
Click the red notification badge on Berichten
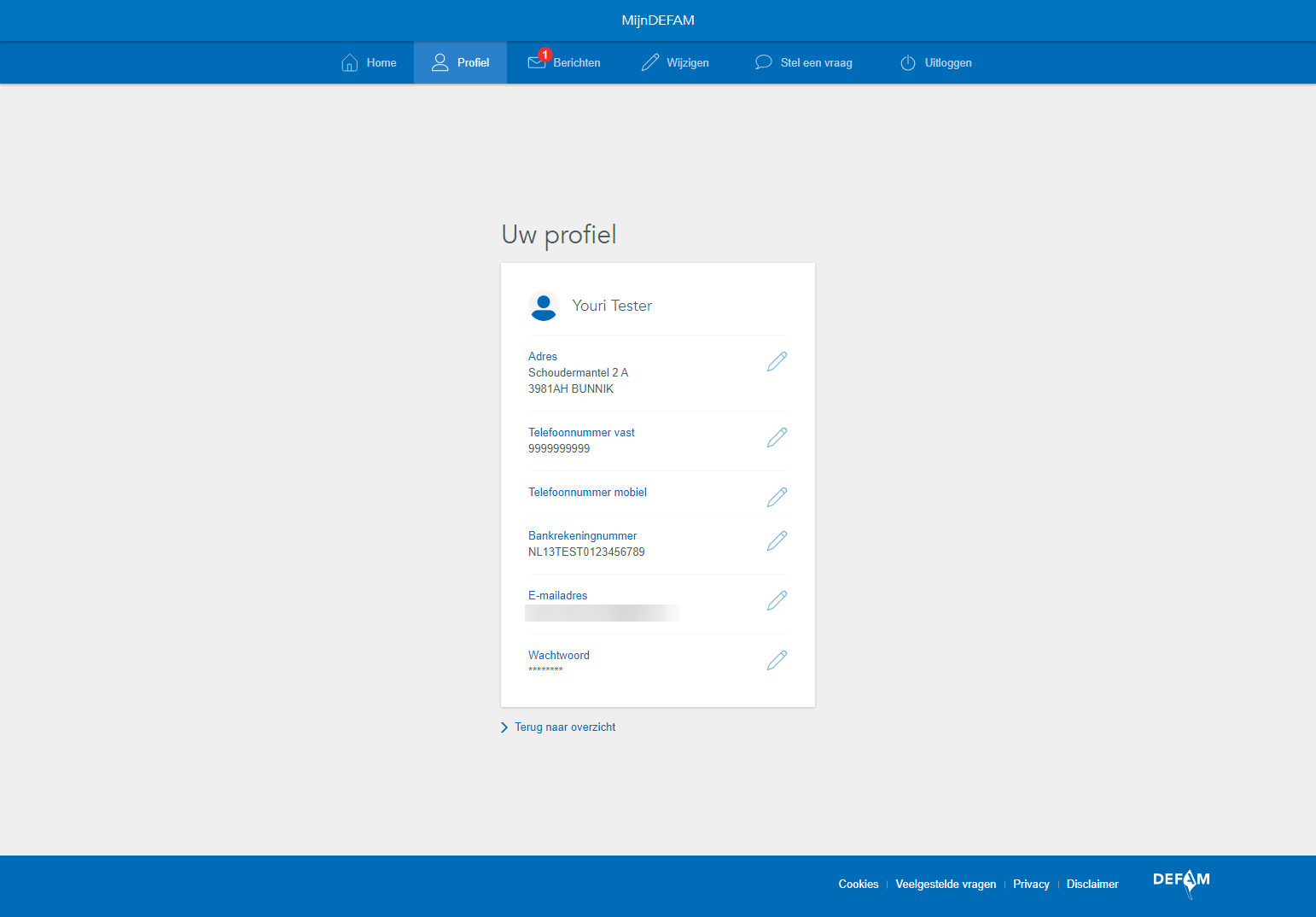[545, 55]
